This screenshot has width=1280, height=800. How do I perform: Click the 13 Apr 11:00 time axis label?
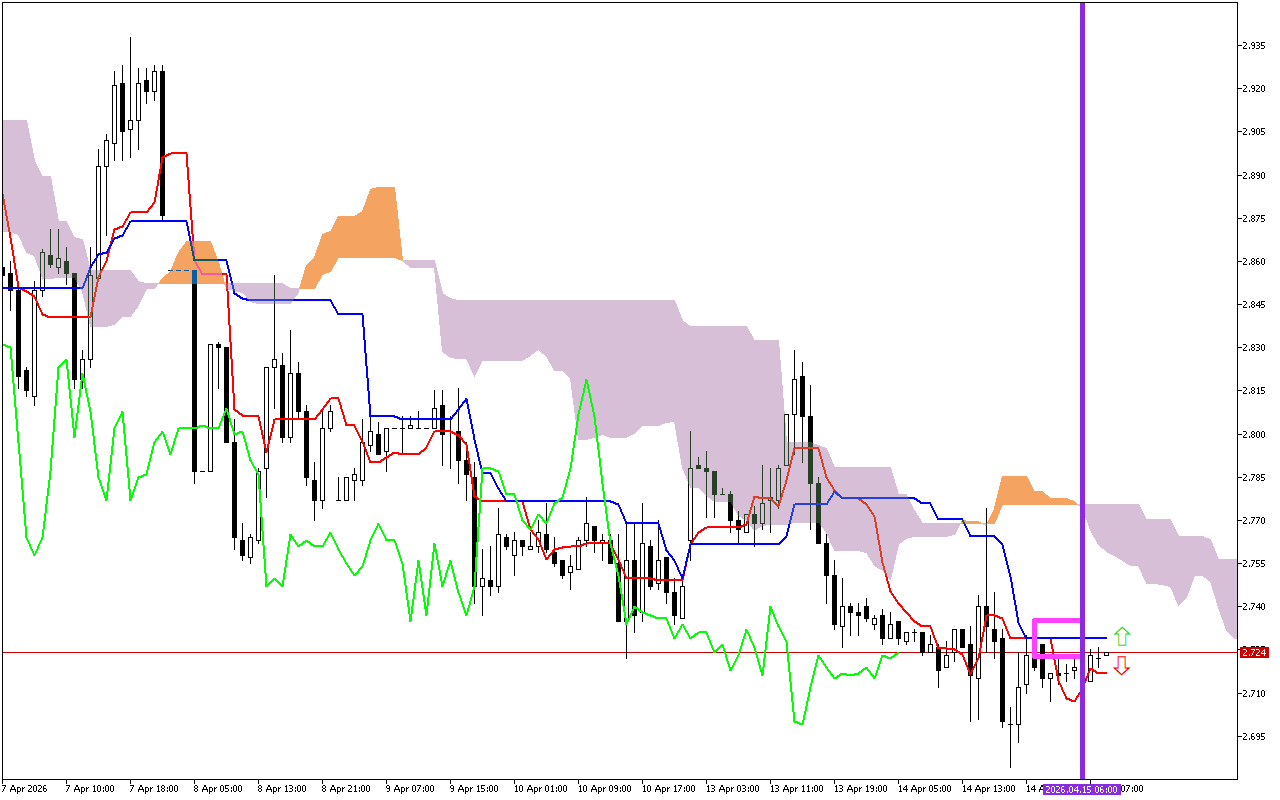point(796,789)
